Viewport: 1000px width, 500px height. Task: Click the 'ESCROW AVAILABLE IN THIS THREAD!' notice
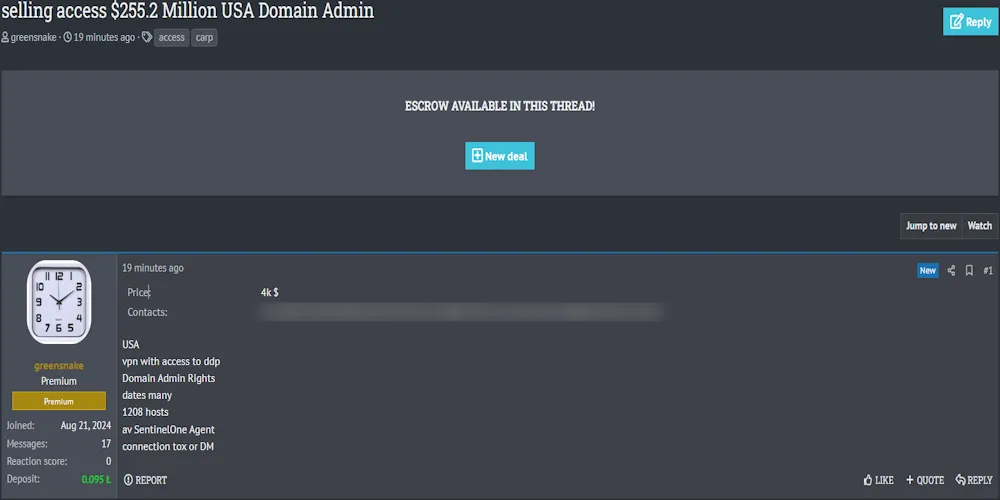[x=500, y=106]
